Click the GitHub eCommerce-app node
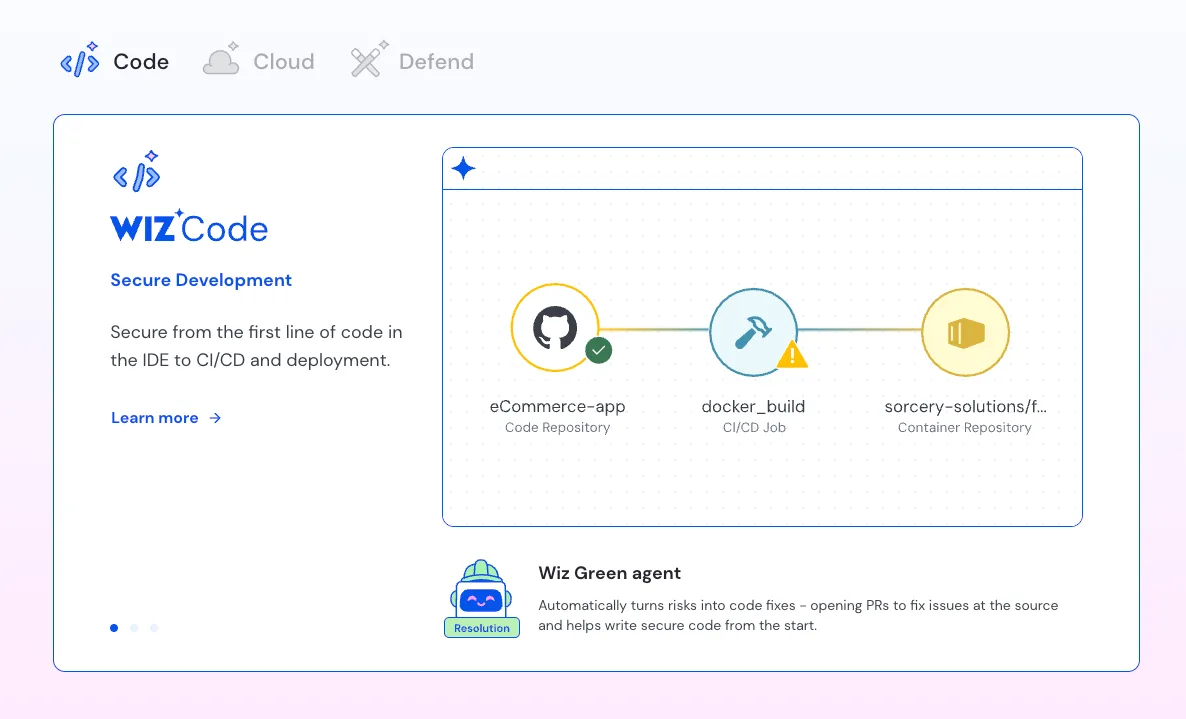This screenshot has height=719, width=1186. [x=555, y=327]
